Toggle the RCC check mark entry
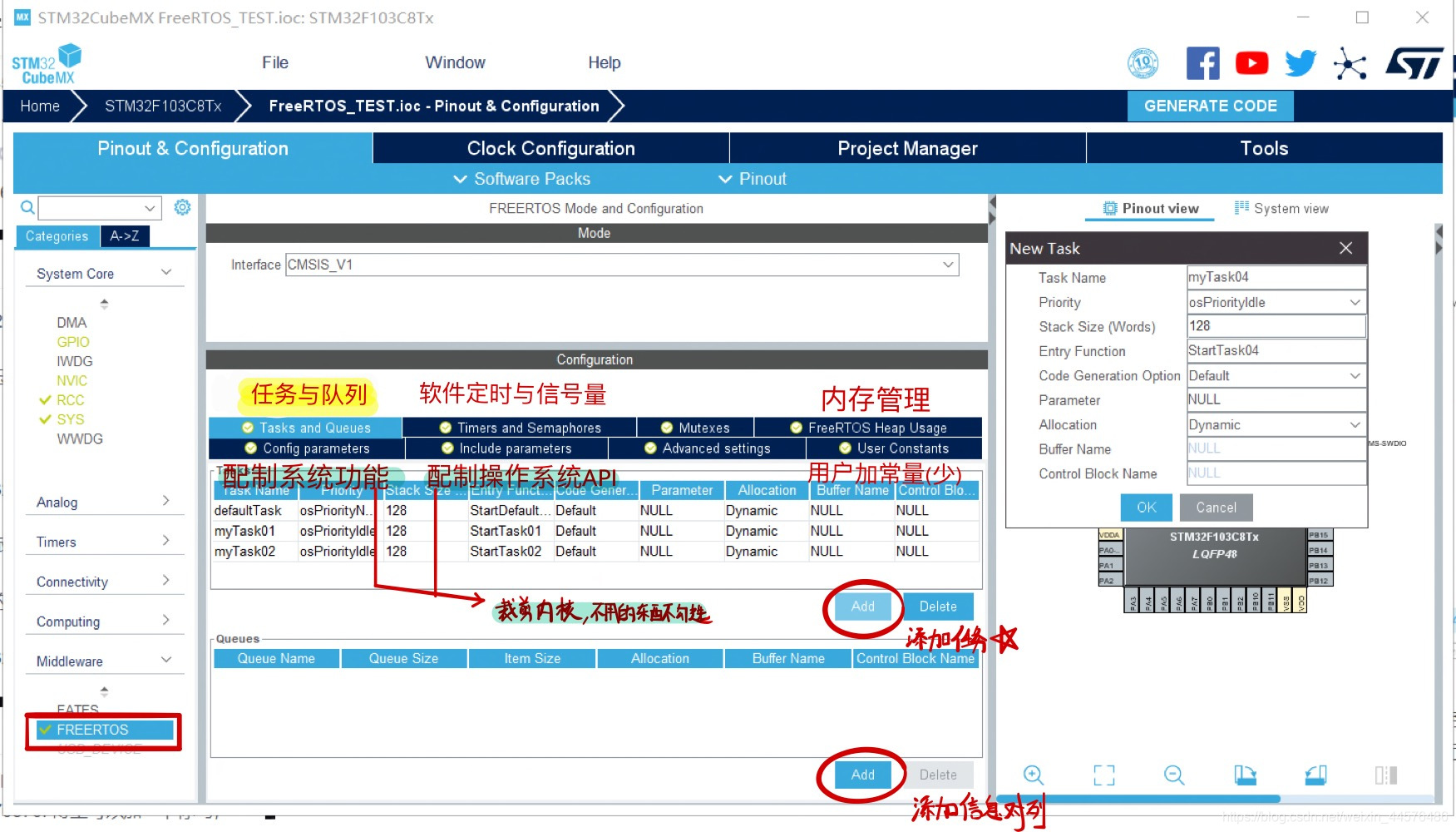Image resolution: width=1456 pixels, height=832 pixels. (62, 400)
